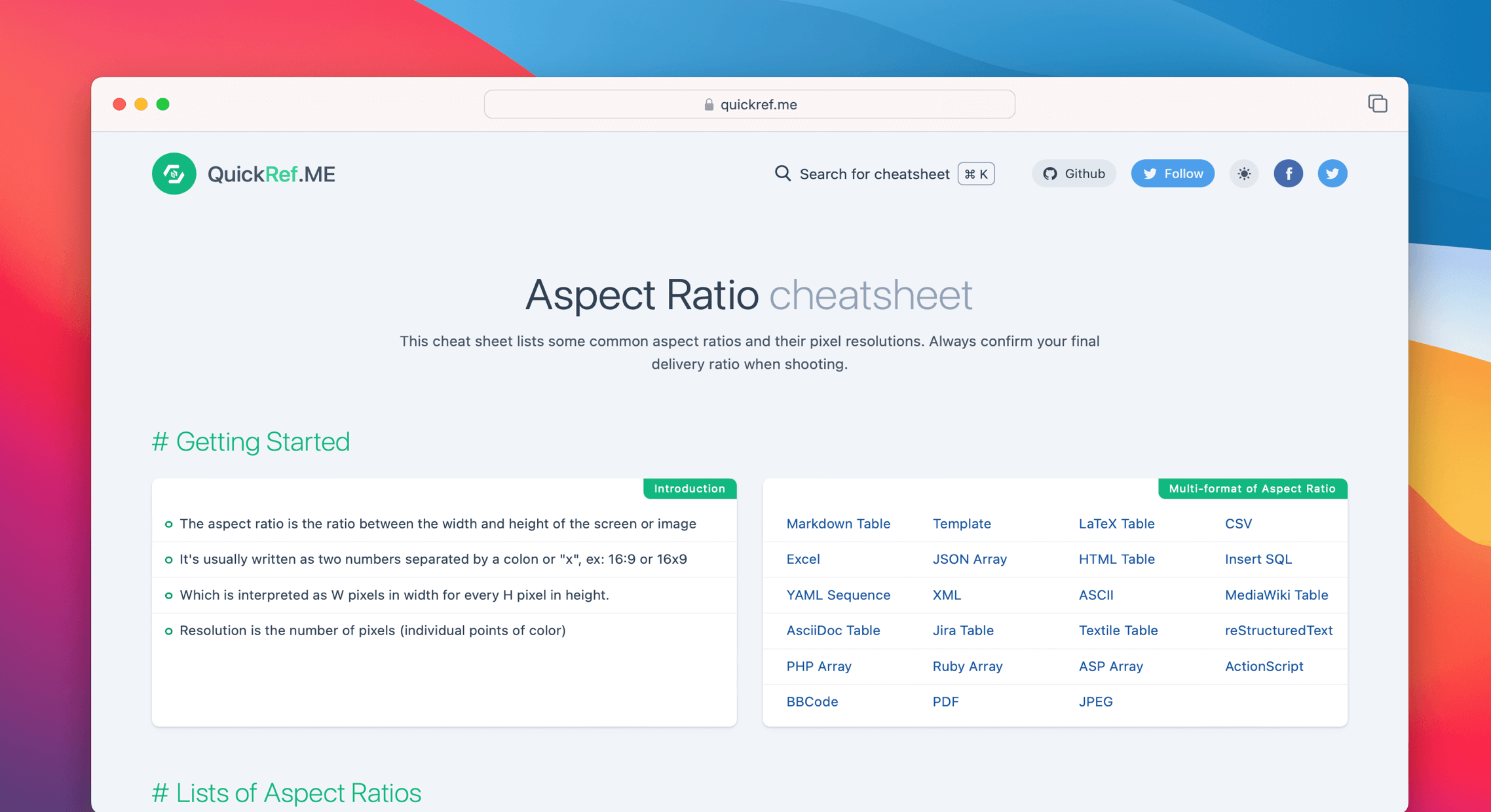This screenshot has height=812, width=1491.
Task: Open the Insert SQL link
Action: (1258, 559)
